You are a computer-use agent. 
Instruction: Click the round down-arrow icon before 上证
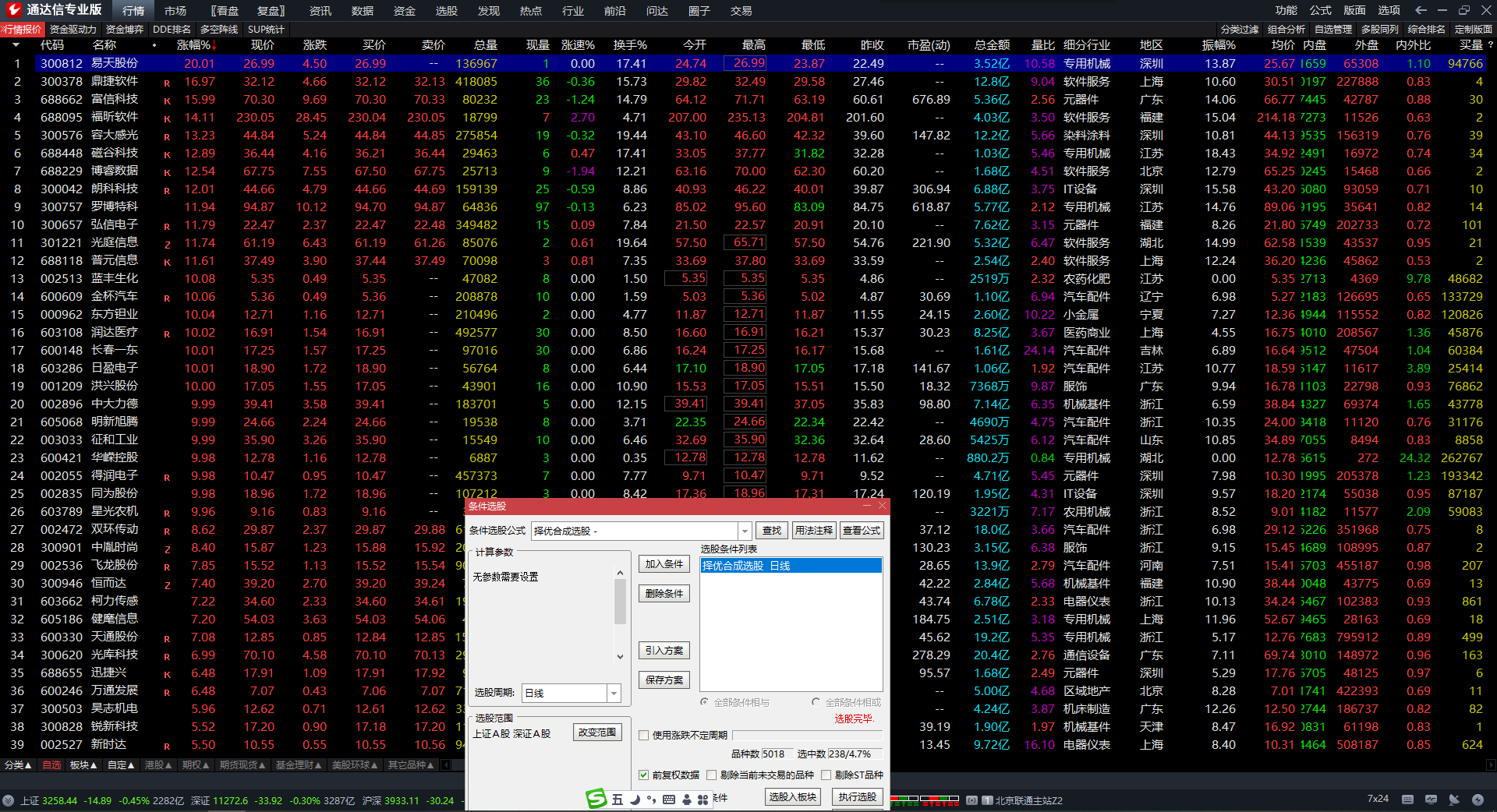click(x=9, y=800)
